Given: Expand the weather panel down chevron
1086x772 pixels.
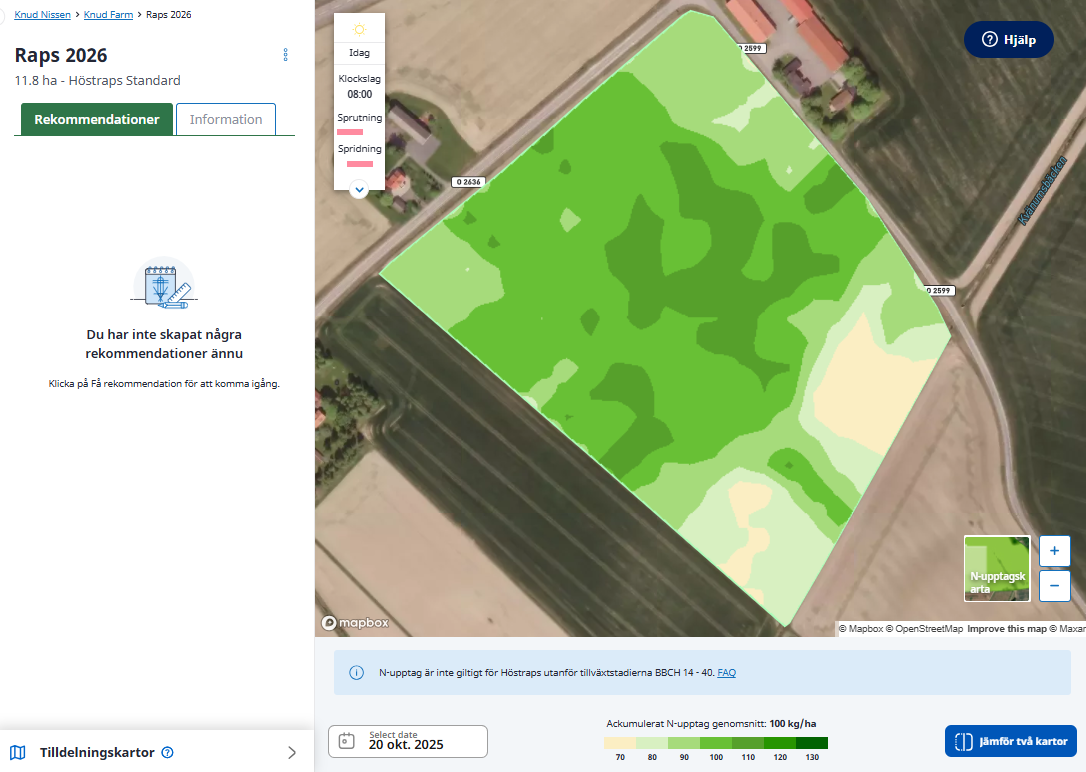Looking at the screenshot, I should click(x=359, y=188).
